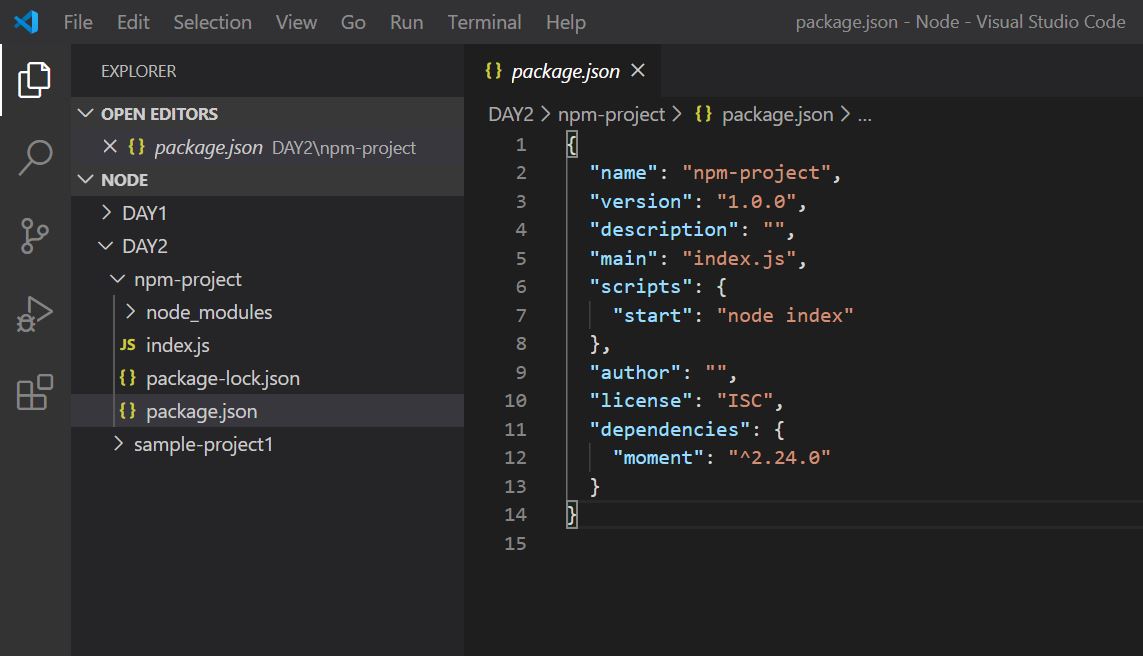Click the "scripts" key in editor
The height and width of the screenshot is (656, 1143).
(641, 286)
